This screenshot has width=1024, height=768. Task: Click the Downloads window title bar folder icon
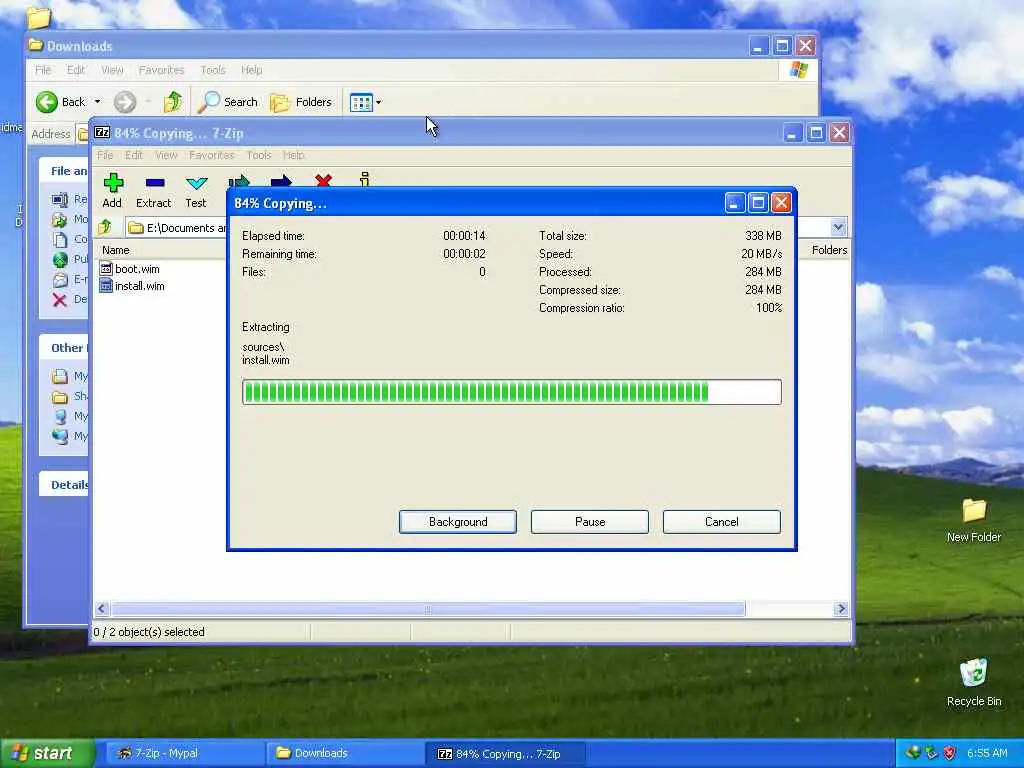coord(36,46)
